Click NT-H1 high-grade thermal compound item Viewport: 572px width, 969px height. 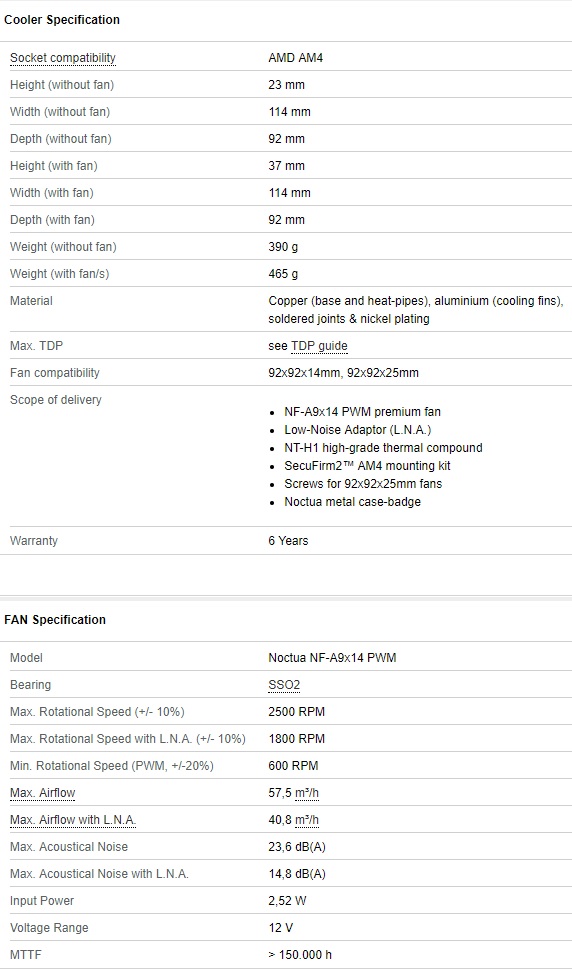pyautogui.click(x=383, y=447)
